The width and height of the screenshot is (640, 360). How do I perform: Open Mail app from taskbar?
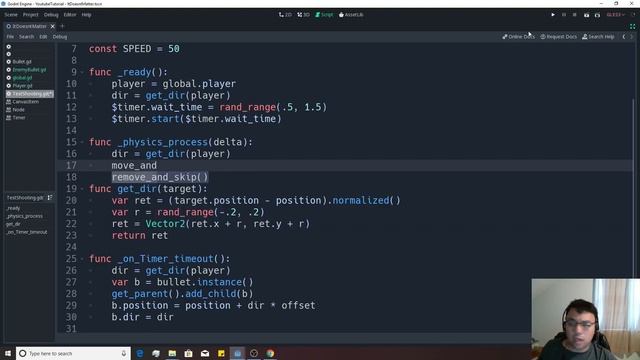point(205,353)
